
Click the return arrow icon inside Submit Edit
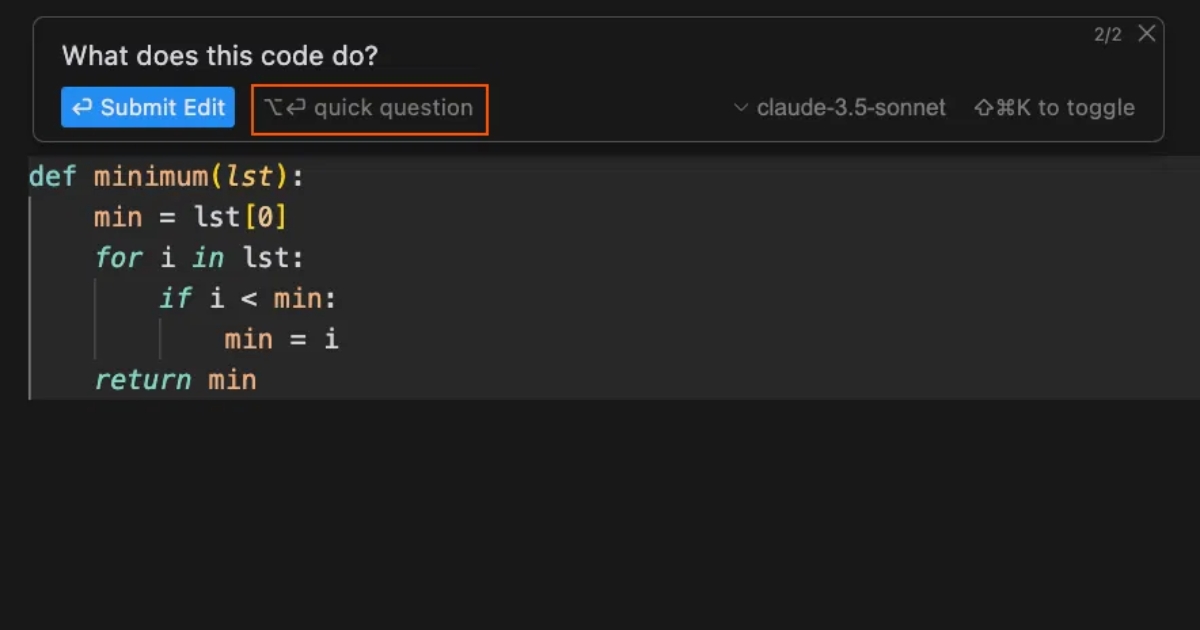(x=84, y=107)
